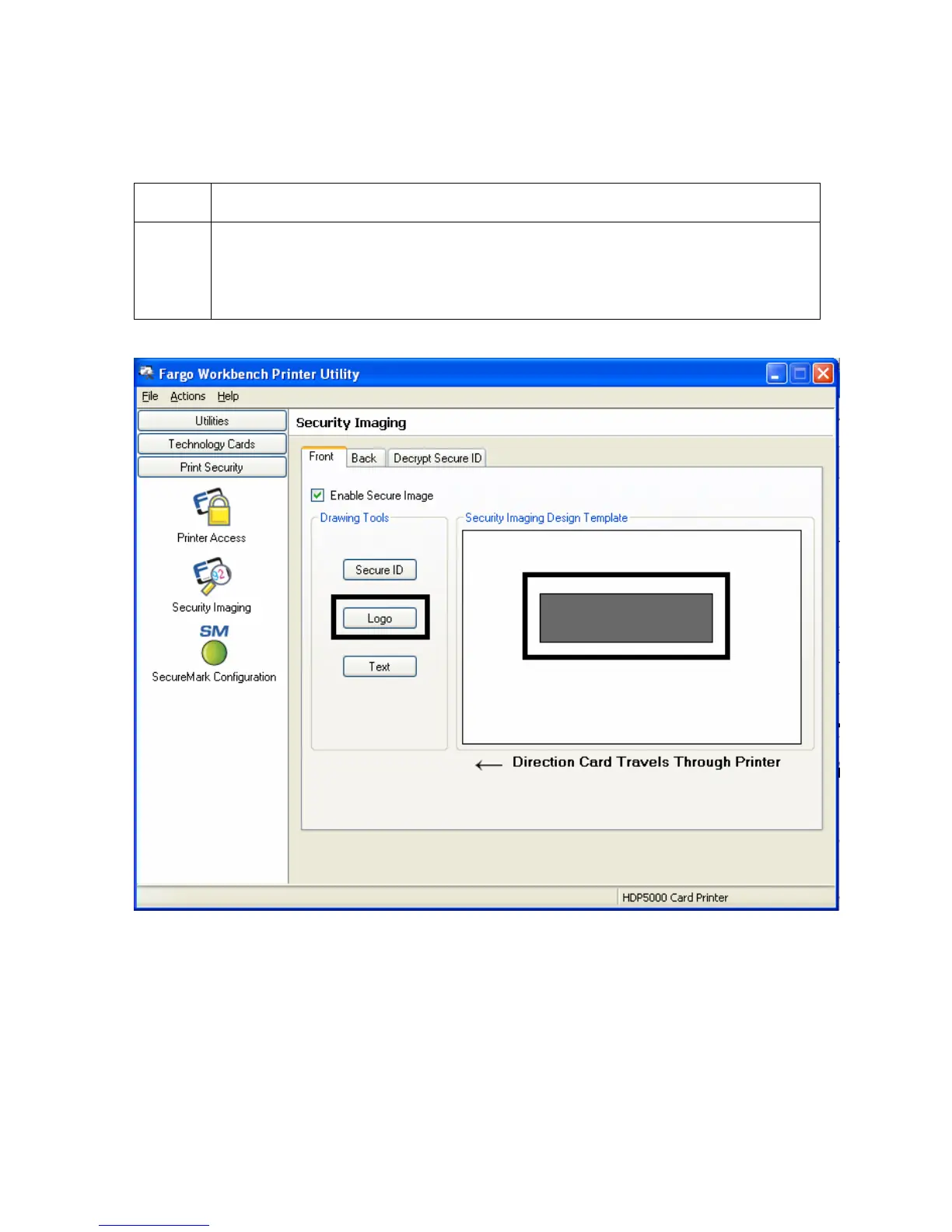Click the SecureMark Configuration label
Viewport: 952px width, 1232px height.
coord(214,677)
